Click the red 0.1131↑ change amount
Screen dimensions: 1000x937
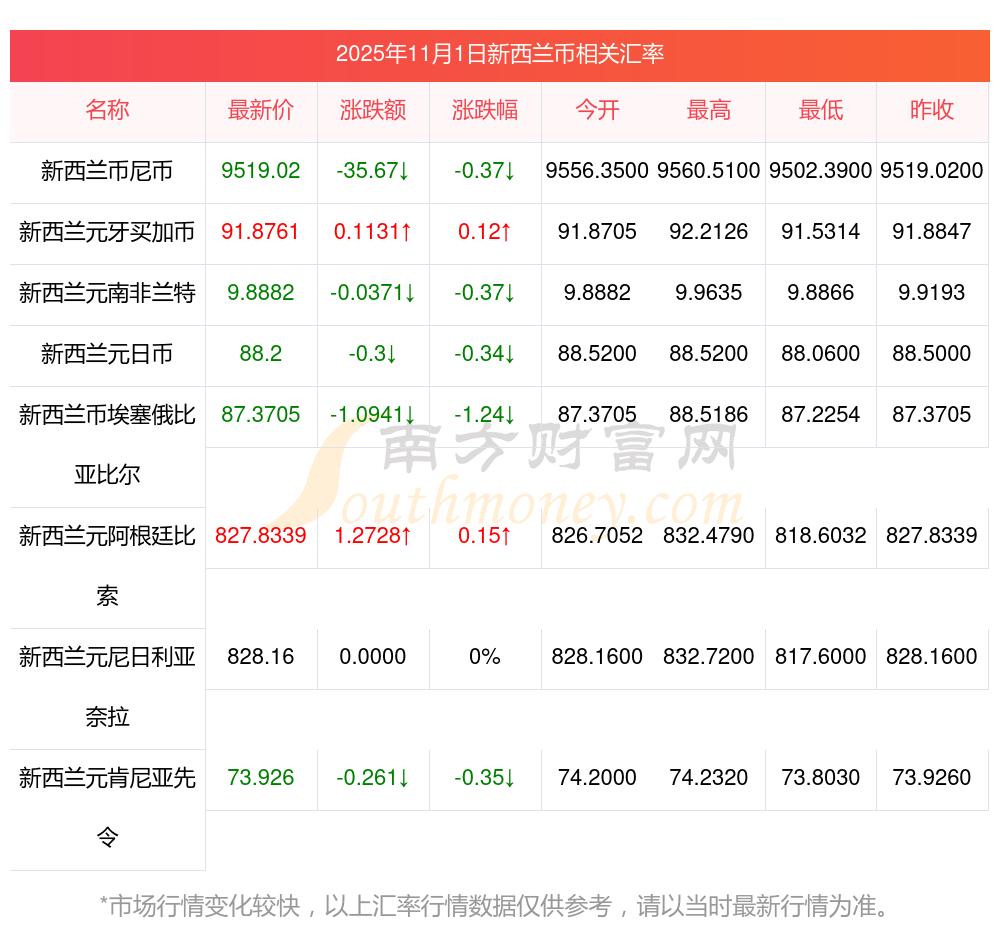pyautogui.click(x=373, y=232)
